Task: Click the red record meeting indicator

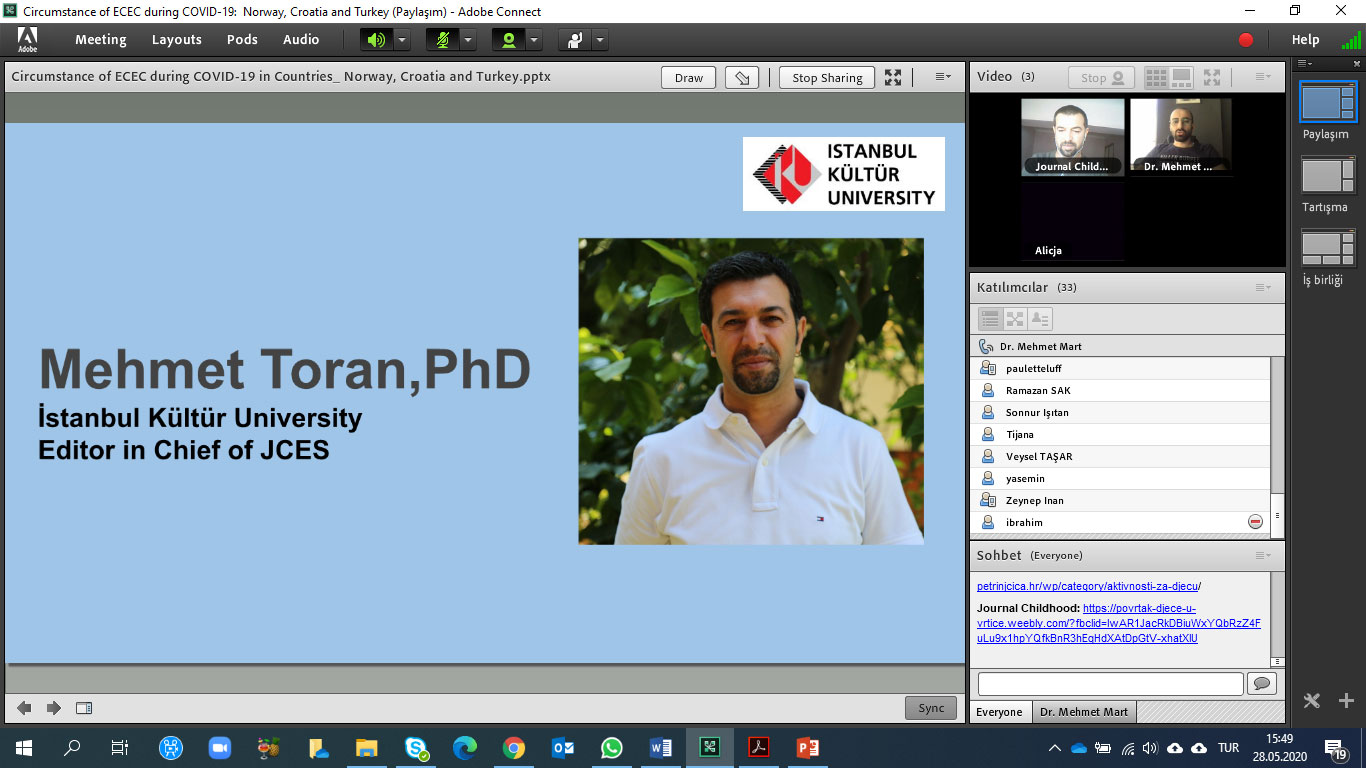Action: [x=1246, y=40]
